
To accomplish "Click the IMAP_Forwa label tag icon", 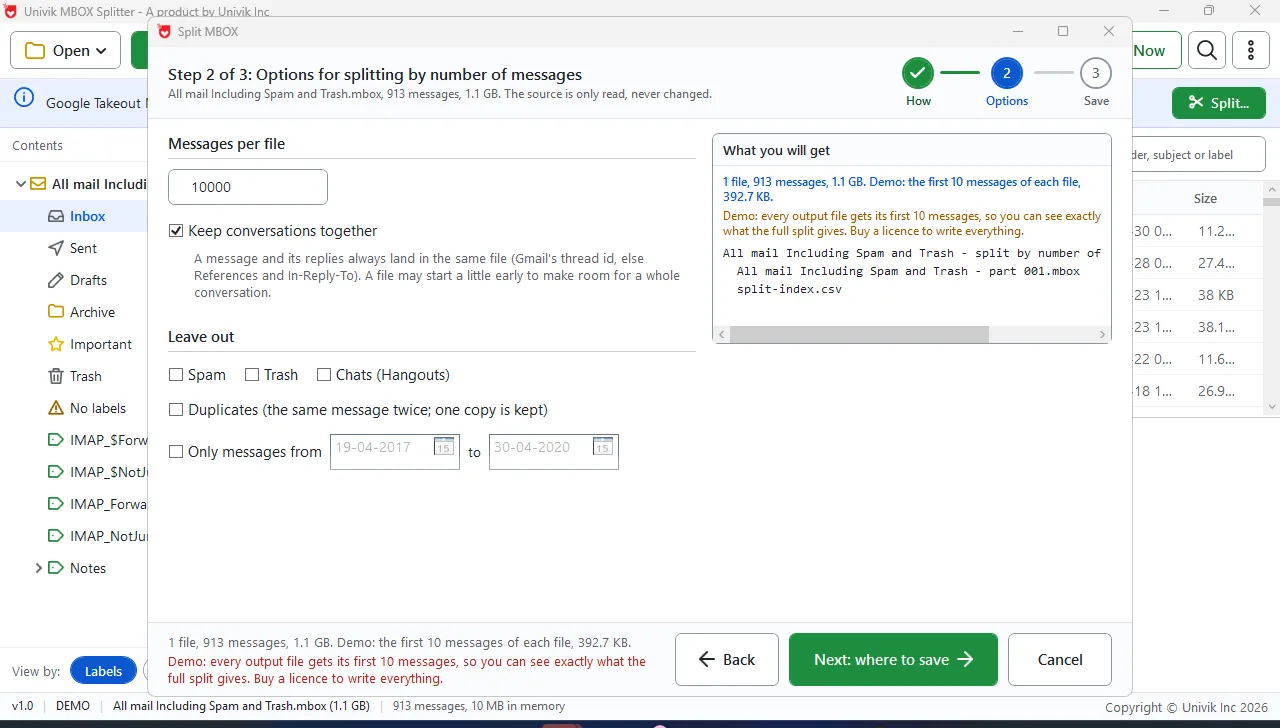I will click(x=56, y=504).
